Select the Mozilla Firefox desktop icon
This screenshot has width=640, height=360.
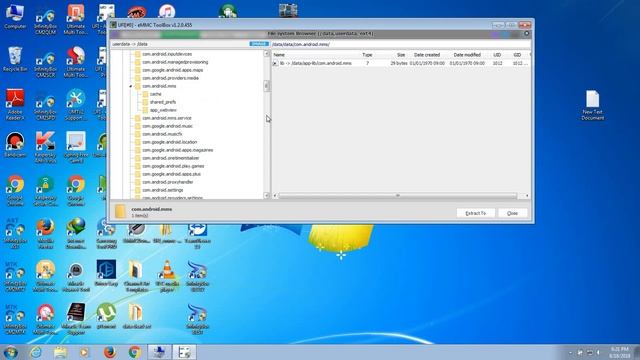(45, 232)
